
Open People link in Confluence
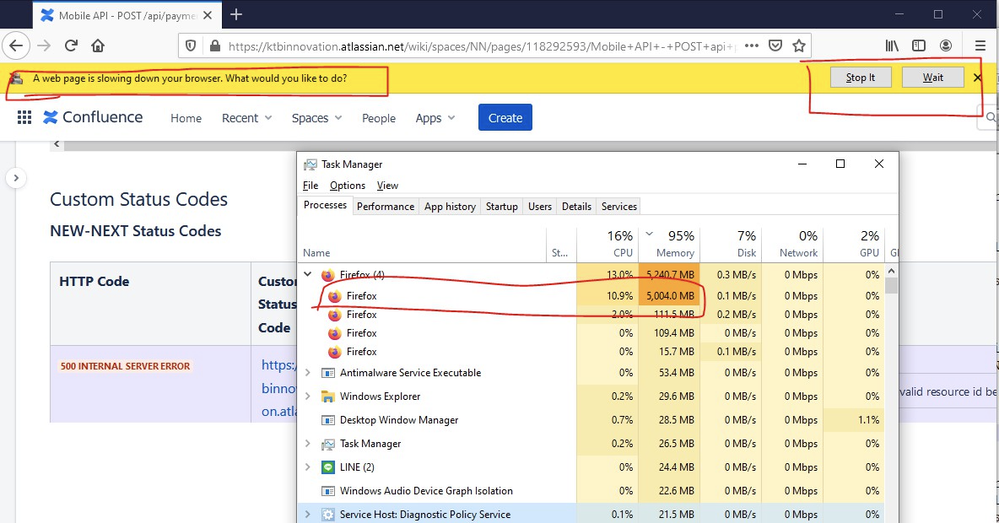[378, 118]
